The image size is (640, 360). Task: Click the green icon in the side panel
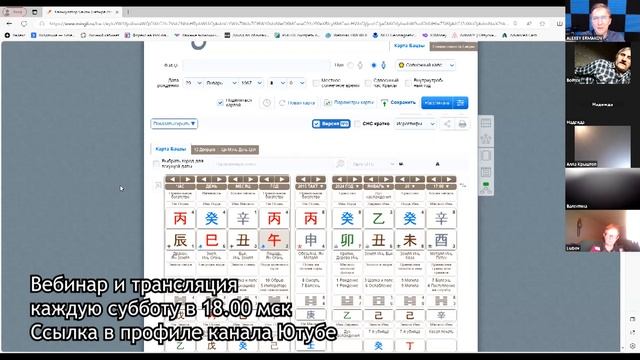coord(486,187)
